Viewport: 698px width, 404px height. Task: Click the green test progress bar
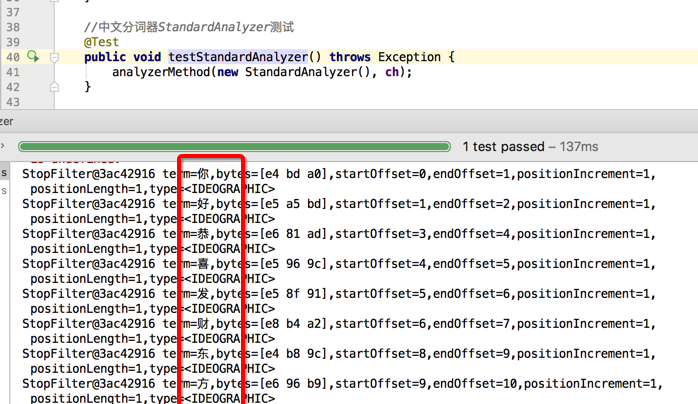[235, 146]
